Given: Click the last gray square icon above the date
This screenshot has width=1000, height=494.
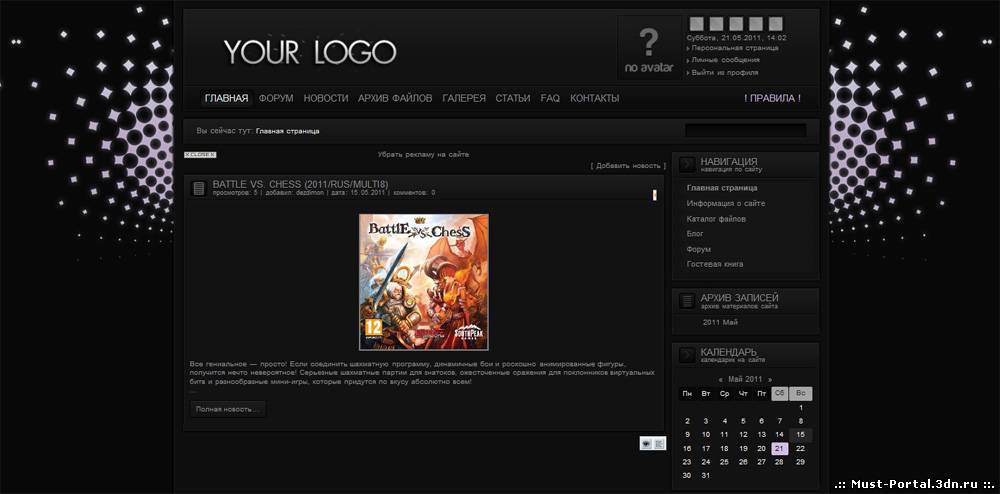Looking at the screenshot, I should point(776,24).
